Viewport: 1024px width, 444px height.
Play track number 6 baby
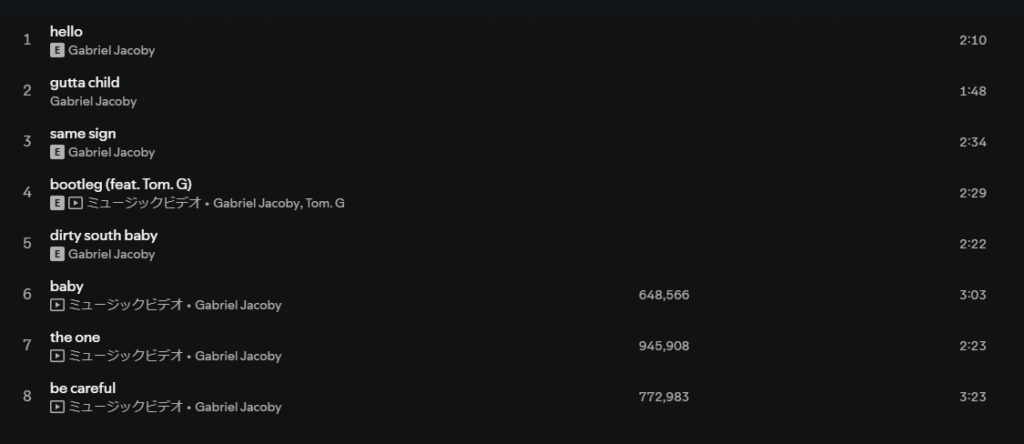(x=27, y=294)
